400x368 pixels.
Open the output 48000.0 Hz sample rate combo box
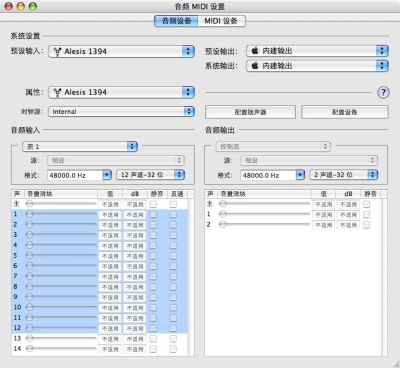click(273, 175)
